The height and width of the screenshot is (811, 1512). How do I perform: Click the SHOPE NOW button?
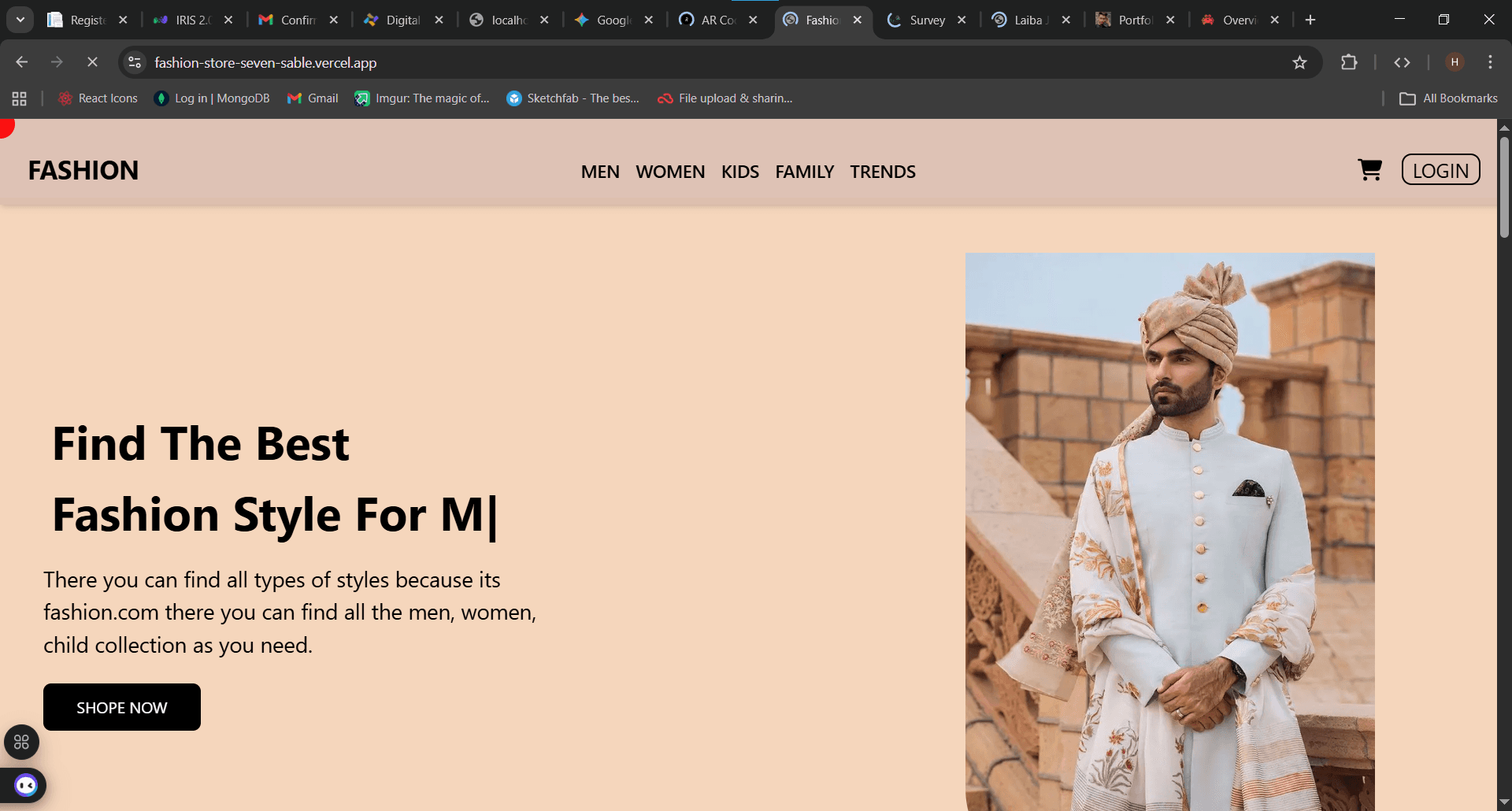pos(122,707)
